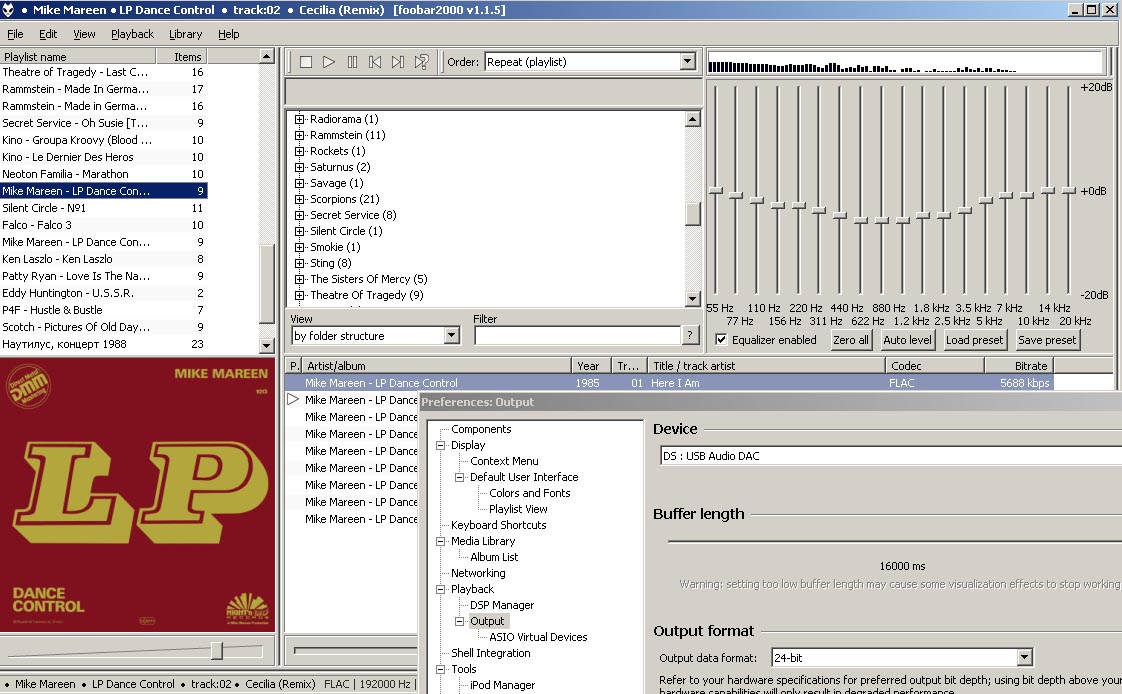Select 'Context Menu' in Preferences tree
This screenshot has width=1122, height=694.
click(504, 461)
